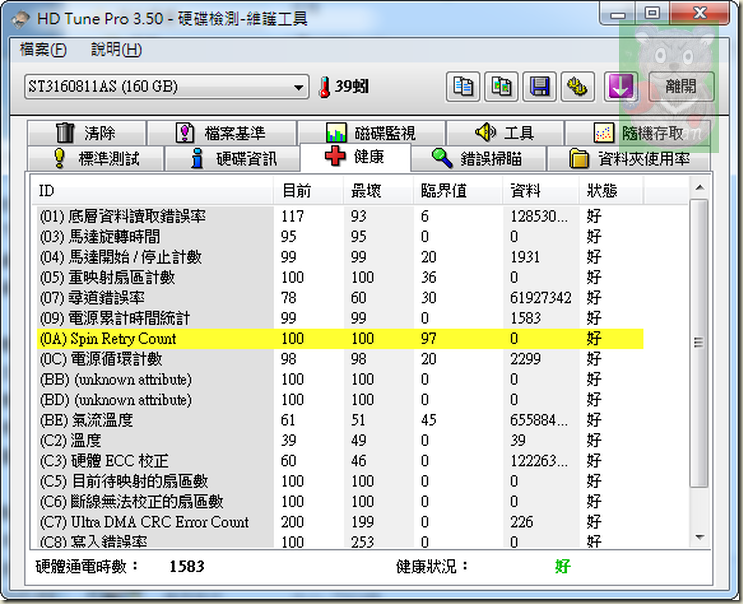The width and height of the screenshot is (743, 604).
Task: Click the document icon on 檔案基準 tab
Action: 185,133
